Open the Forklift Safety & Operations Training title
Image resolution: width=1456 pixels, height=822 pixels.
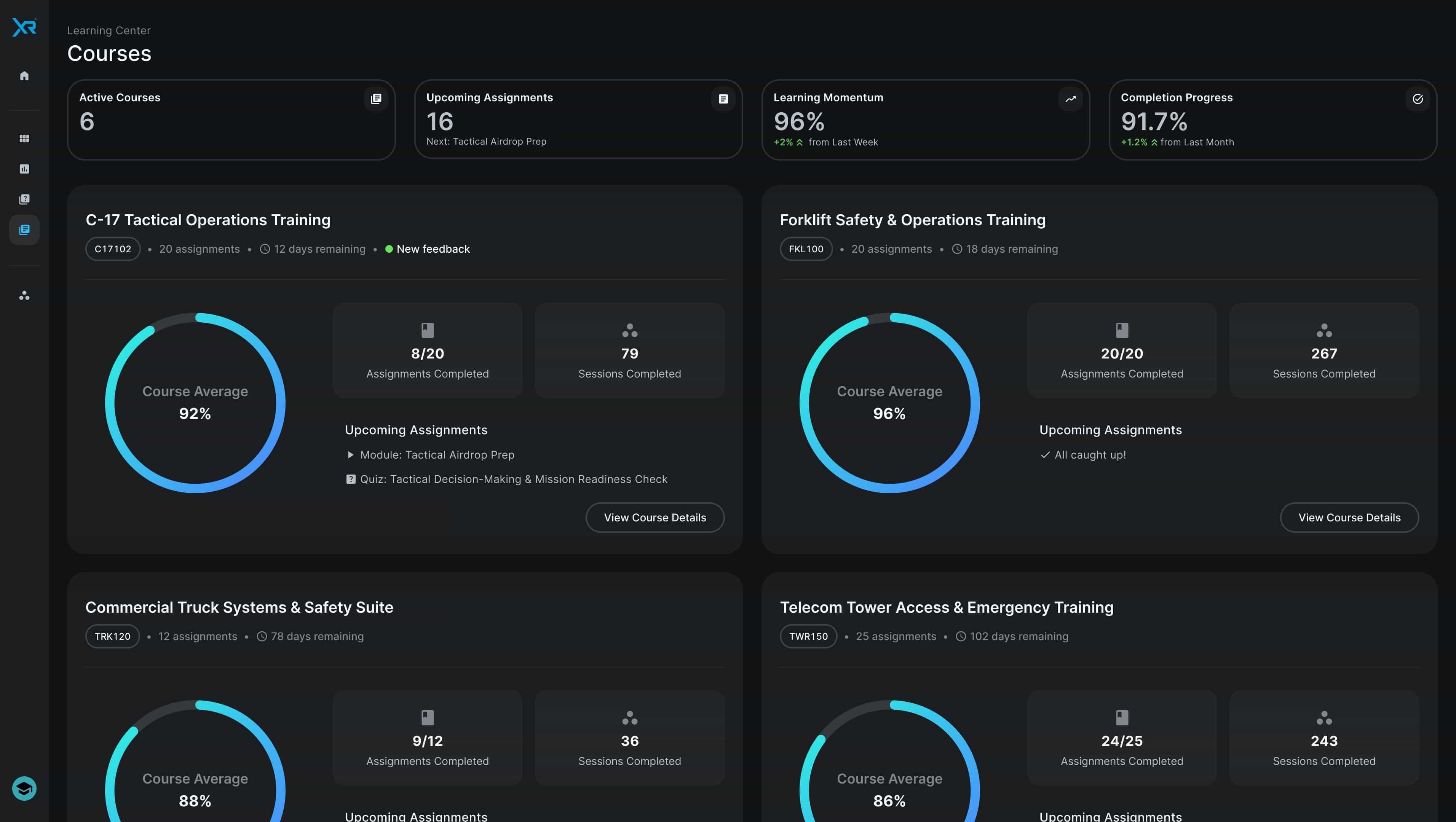coord(913,220)
